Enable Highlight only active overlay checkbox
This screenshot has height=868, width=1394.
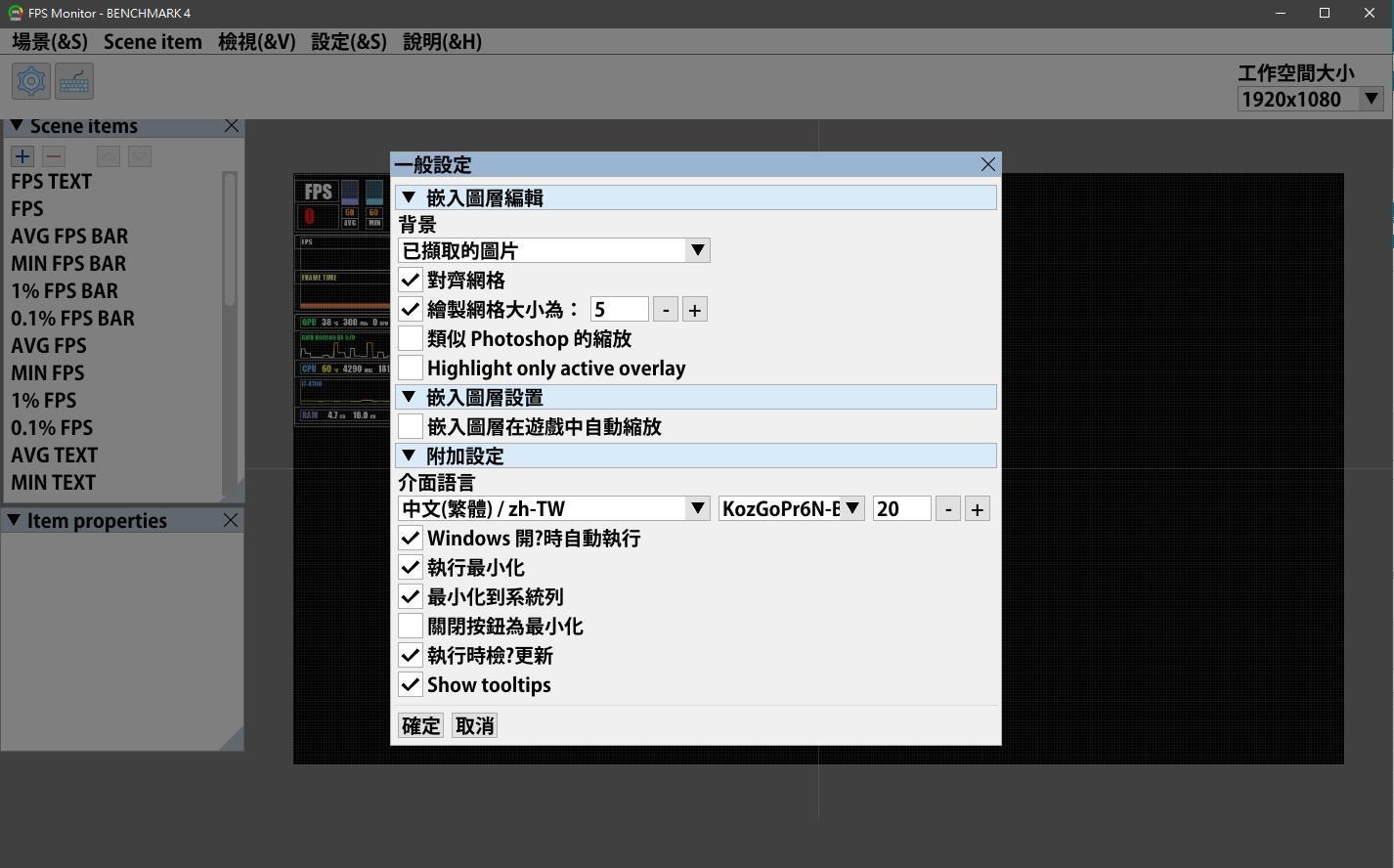click(x=411, y=369)
